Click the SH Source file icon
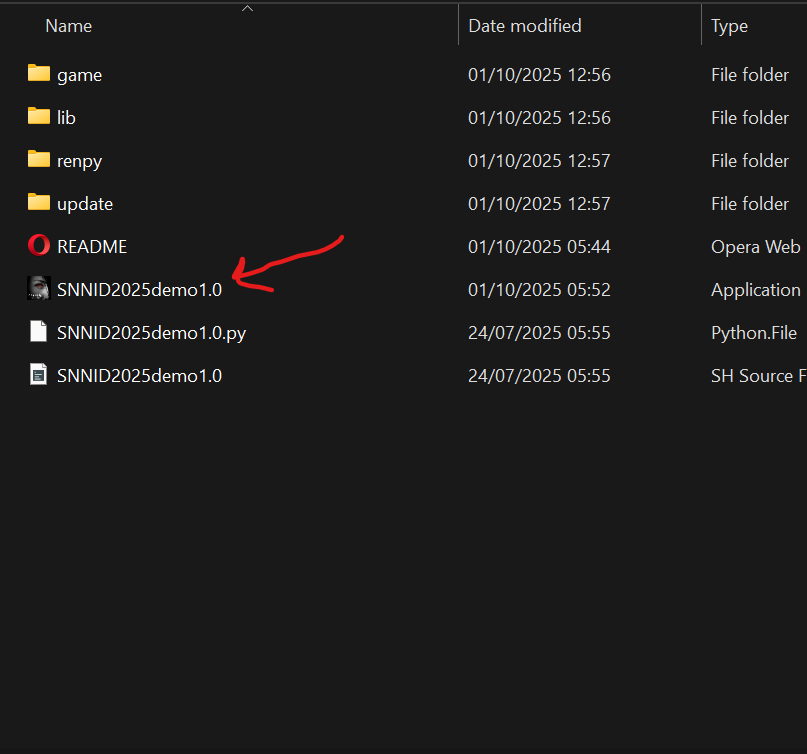The height and width of the screenshot is (754, 807). click(x=38, y=375)
